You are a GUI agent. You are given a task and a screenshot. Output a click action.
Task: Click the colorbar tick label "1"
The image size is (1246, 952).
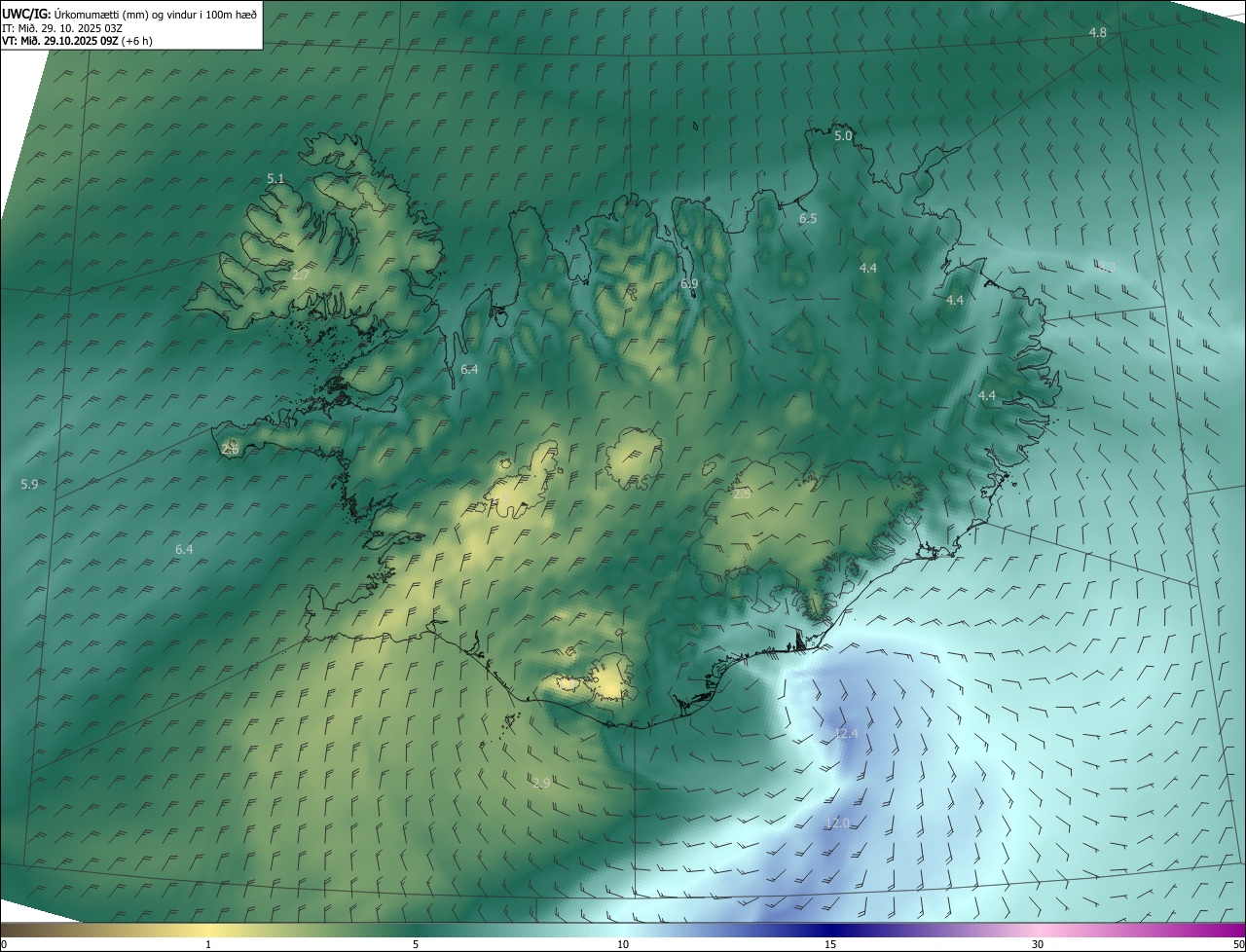click(x=208, y=944)
